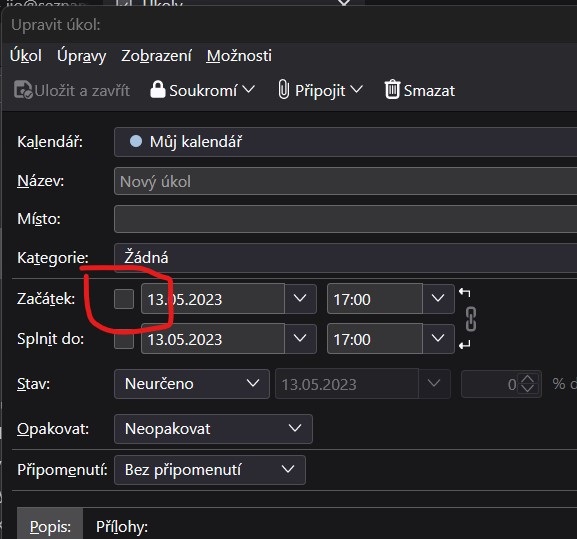Open the Začátek time dropdown arrow
577x539 pixels.
tap(438, 299)
